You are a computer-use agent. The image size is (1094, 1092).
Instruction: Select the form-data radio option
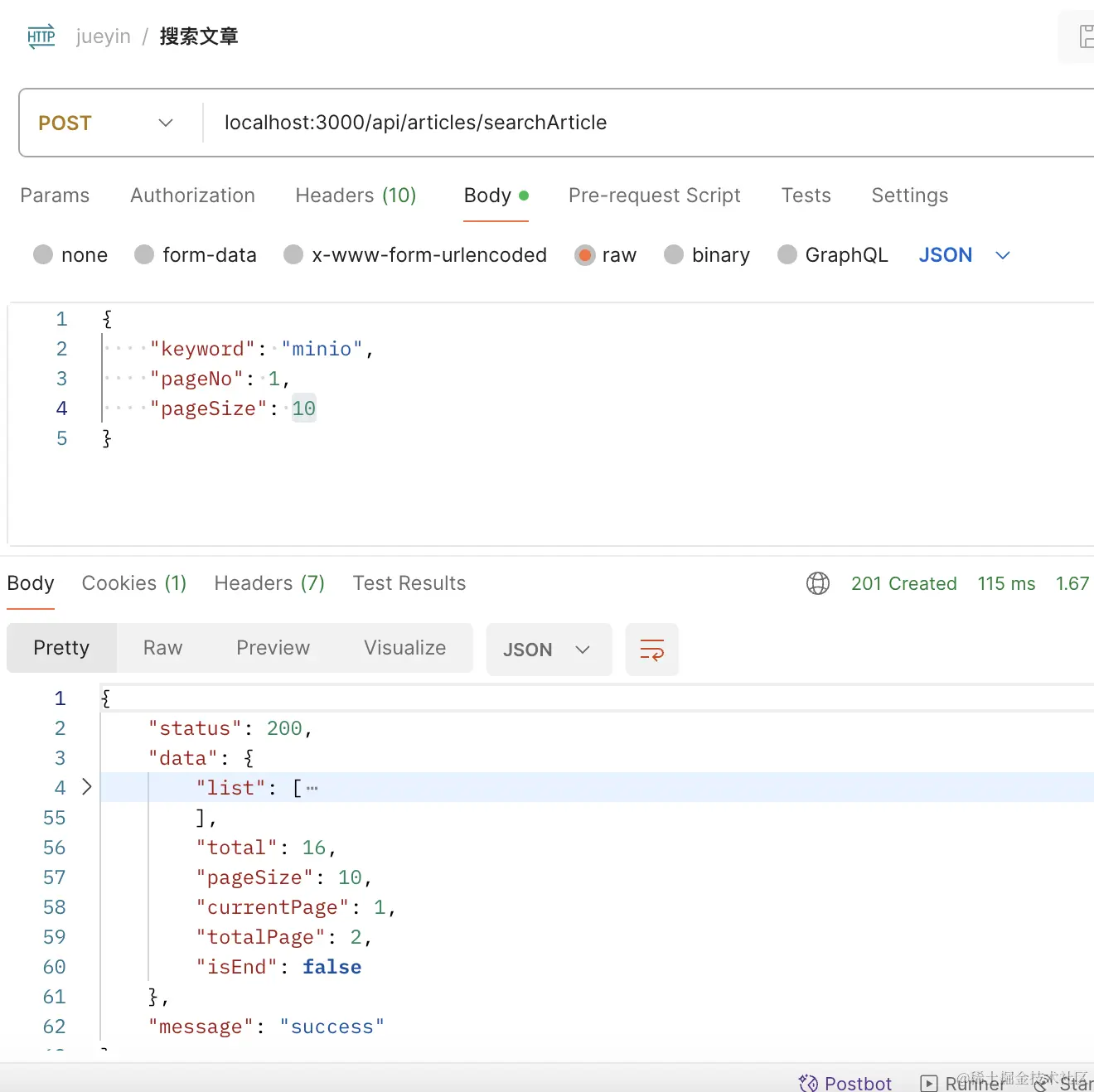pyautogui.click(x=145, y=255)
